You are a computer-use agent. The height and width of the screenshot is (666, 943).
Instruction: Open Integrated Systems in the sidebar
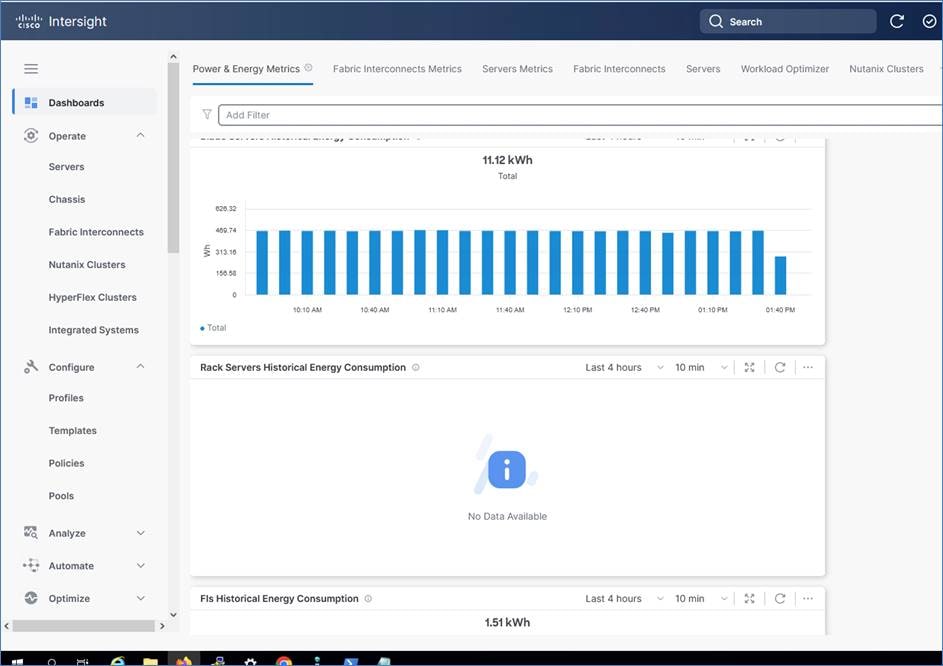pos(94,330)
